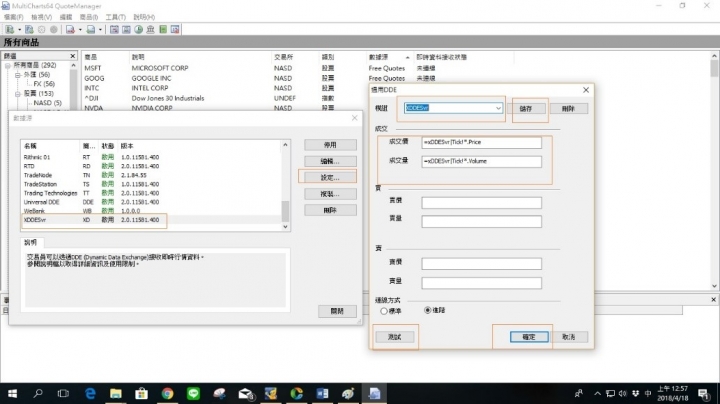This screenshot has width=720, height=404.
Task: Open Windows taskbar search
Action: point(38,393)
